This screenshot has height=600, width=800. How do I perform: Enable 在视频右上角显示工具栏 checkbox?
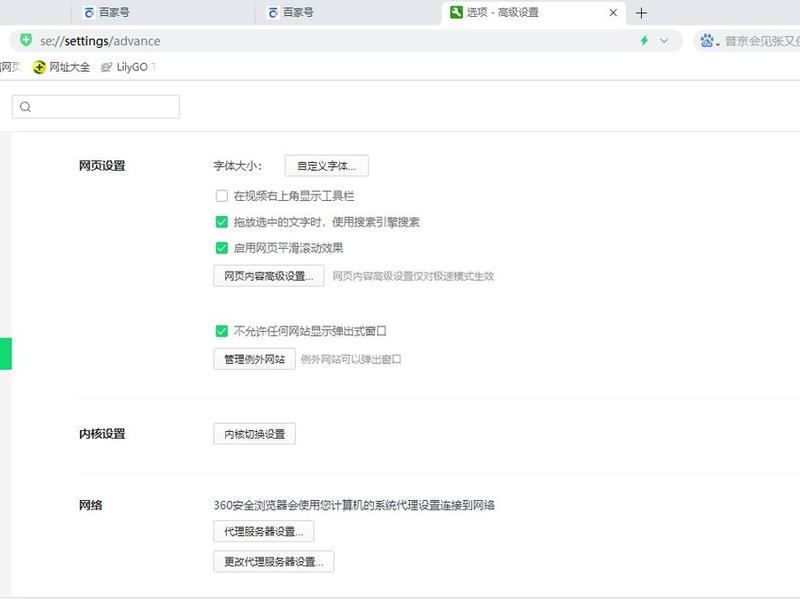click(x=222, y=196)
